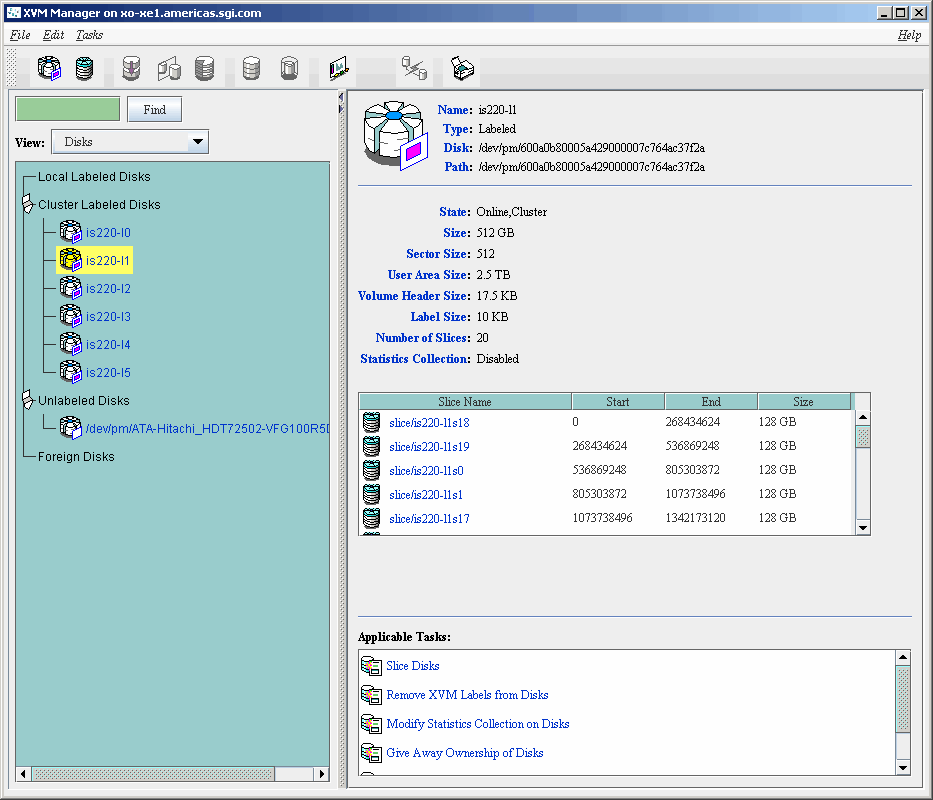Open the slice/is220-l1s17 link

pyautogui.click(x=429, y=518)
